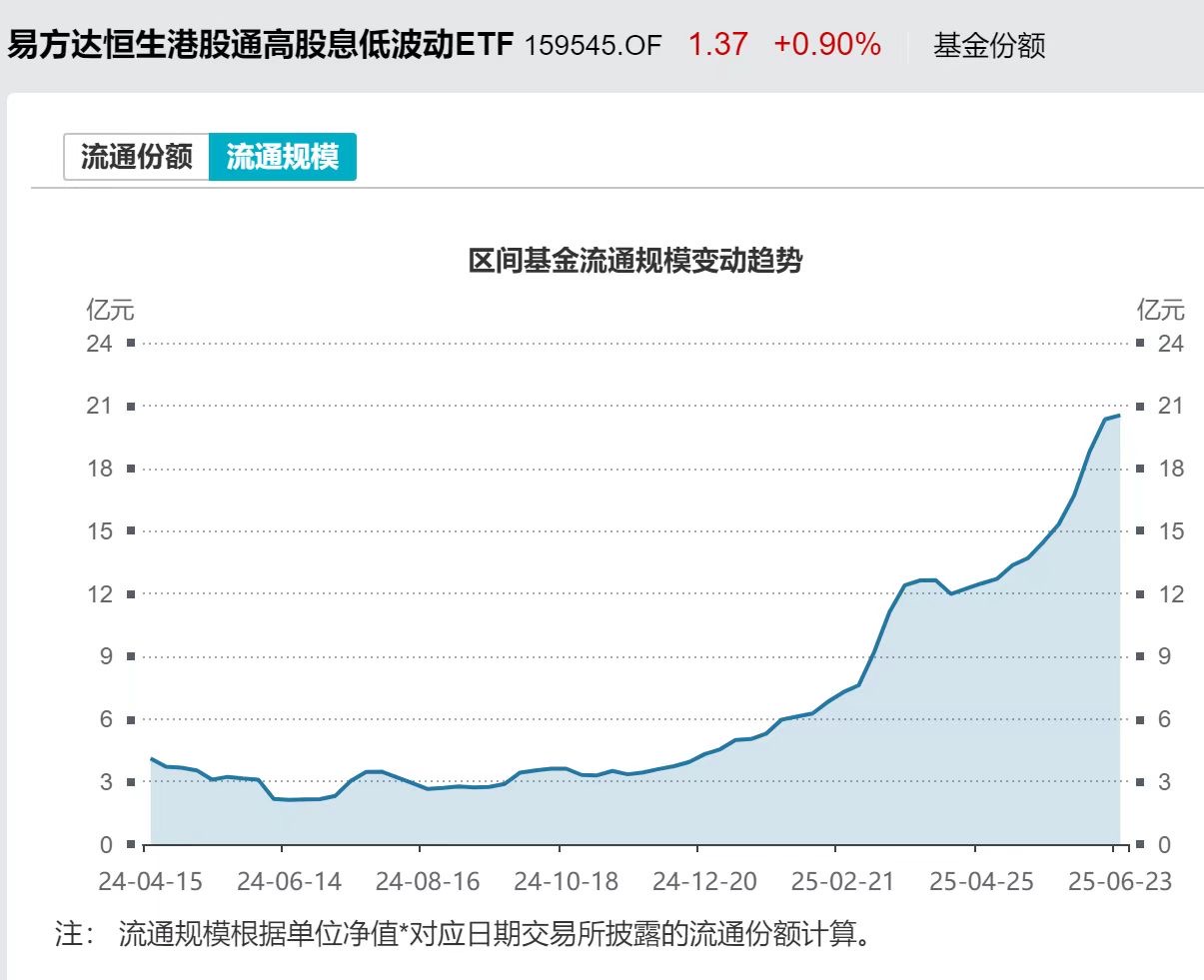Click the right y-axis value 3

click(1164, 782)
